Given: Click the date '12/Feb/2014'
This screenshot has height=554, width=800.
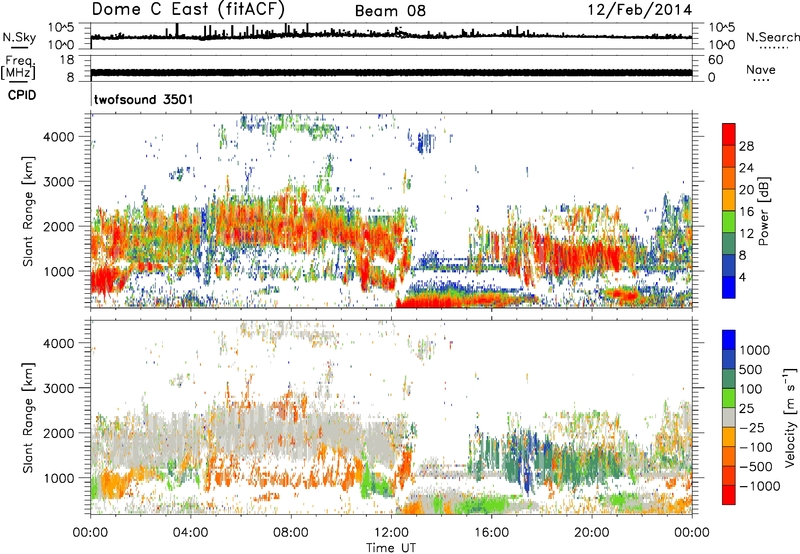Looking at the screenshot, I should point(640,10).
